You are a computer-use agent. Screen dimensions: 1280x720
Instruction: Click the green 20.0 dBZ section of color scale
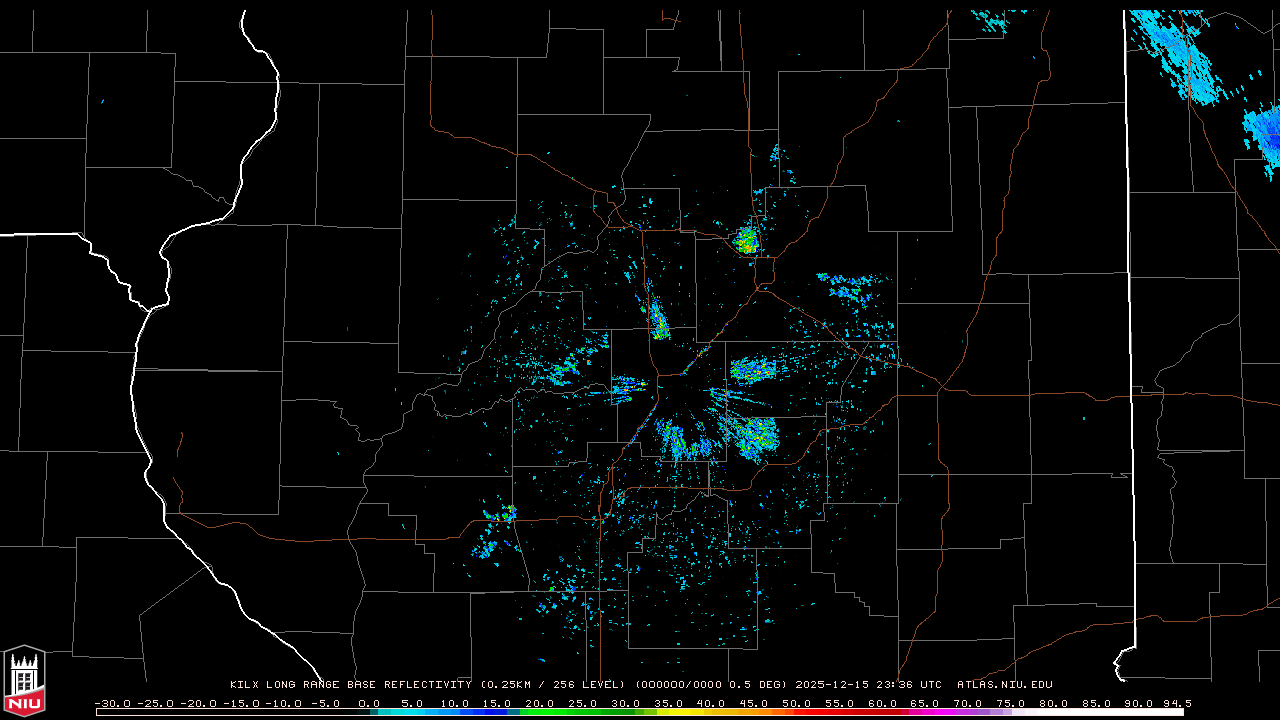point(540,712)
